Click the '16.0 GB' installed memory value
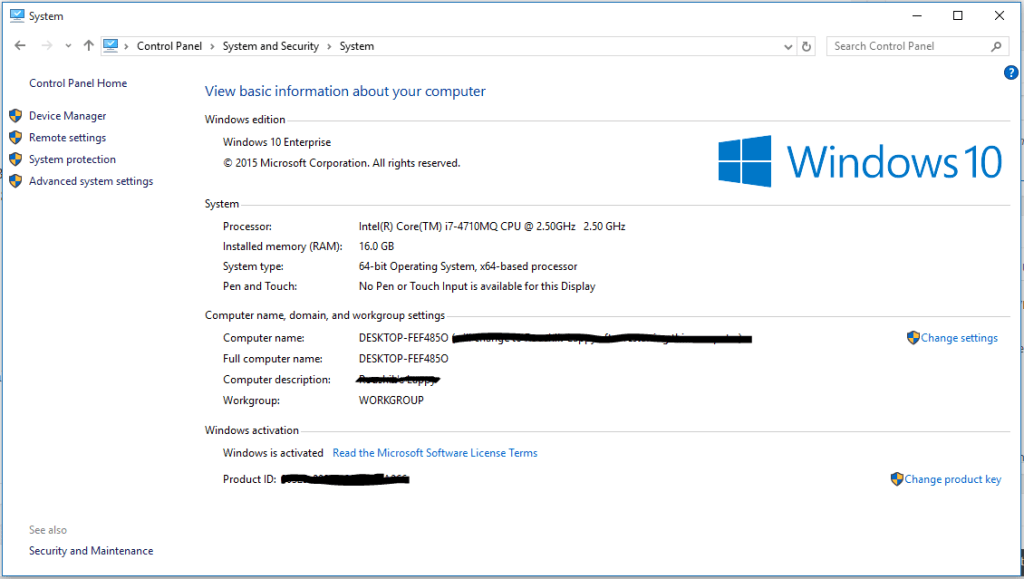The width and height of the screenshot is (1024, 579). [x=376, y=246]
